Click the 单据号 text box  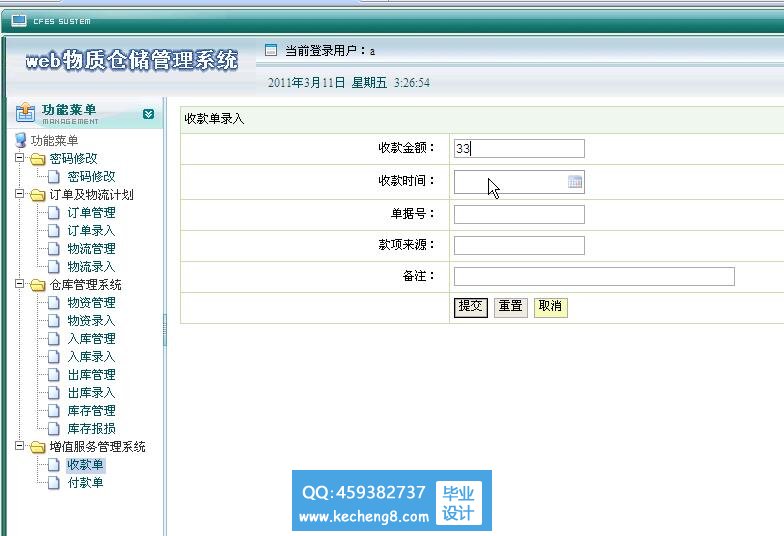click(519, 214)
